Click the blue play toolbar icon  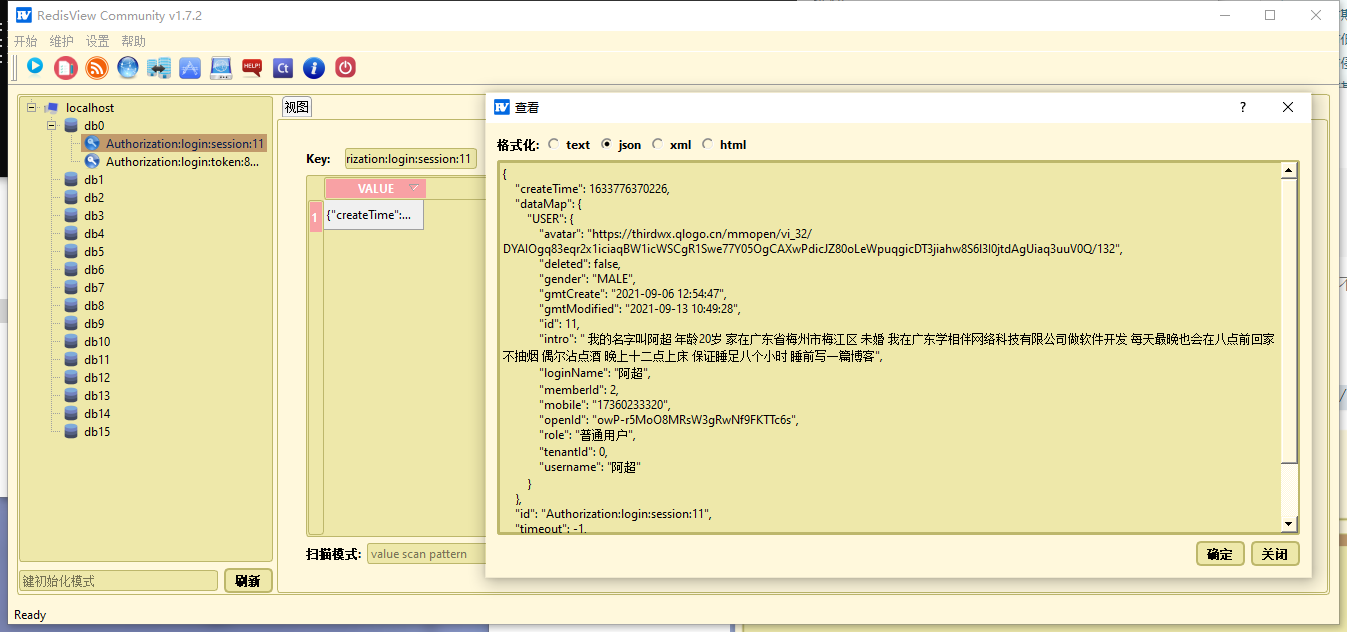pos(35,67)
